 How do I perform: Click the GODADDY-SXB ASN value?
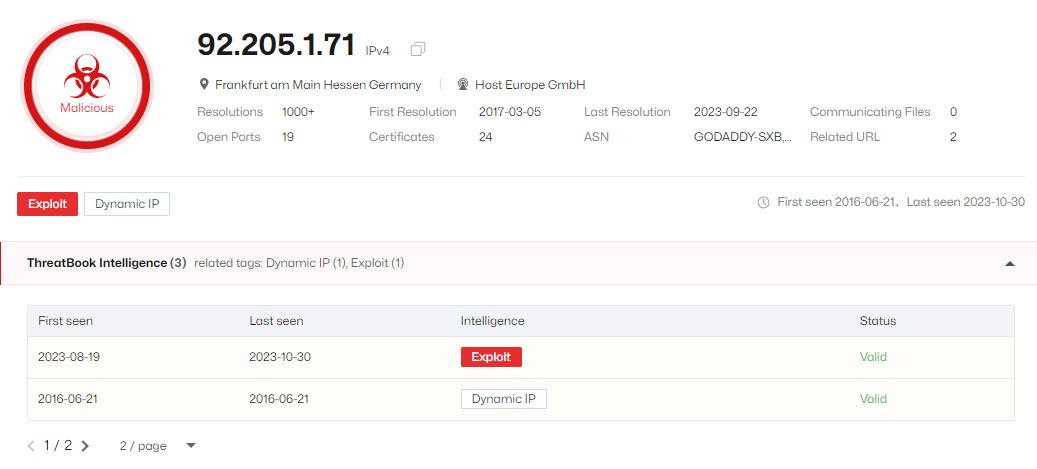point(743,137)
